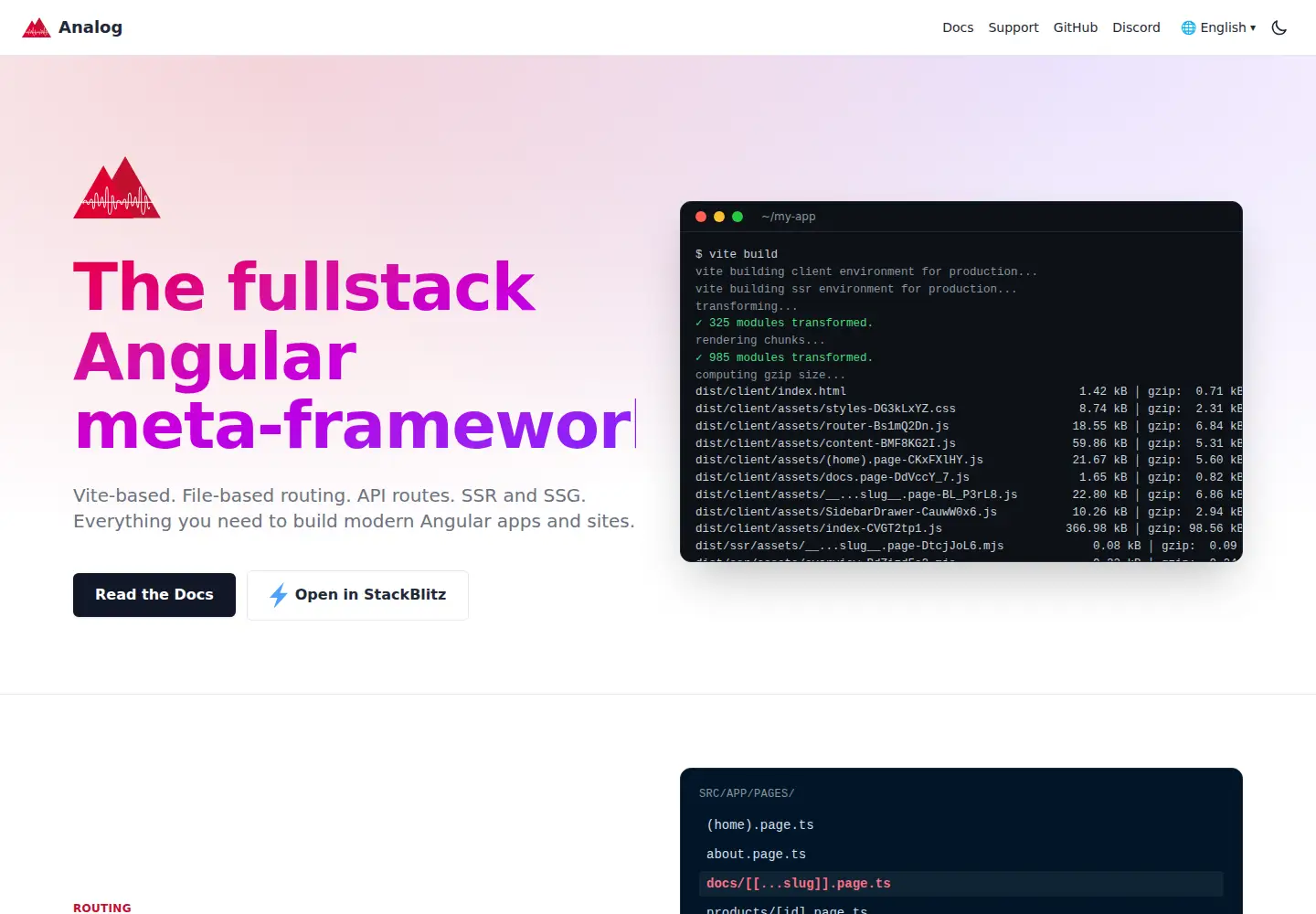Click the SRC/APP/PAGES/ folder label
1316x914 pixels.
click(747, 793)
